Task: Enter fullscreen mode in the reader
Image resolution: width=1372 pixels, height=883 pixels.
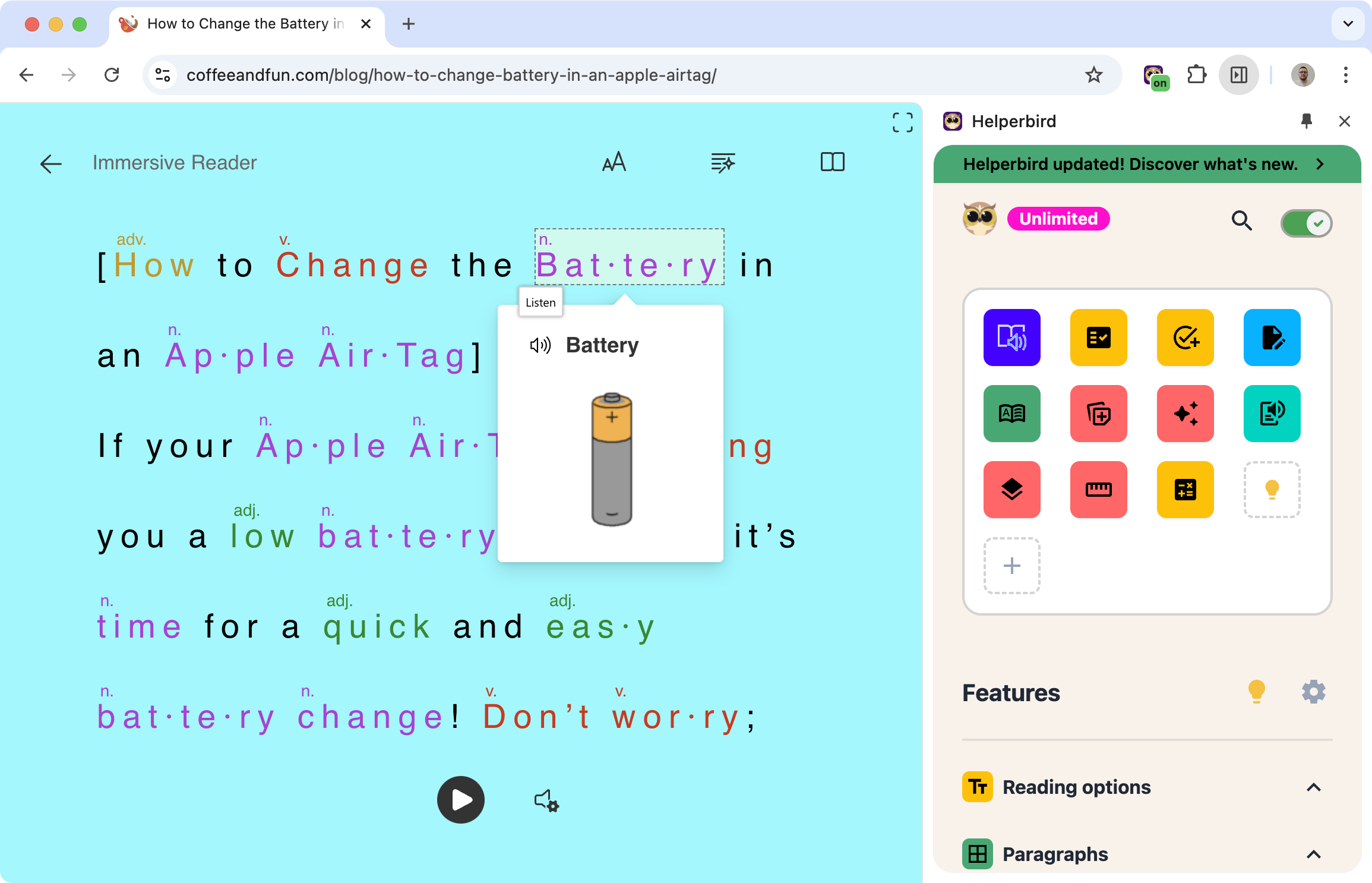Action: pos(902,122)
